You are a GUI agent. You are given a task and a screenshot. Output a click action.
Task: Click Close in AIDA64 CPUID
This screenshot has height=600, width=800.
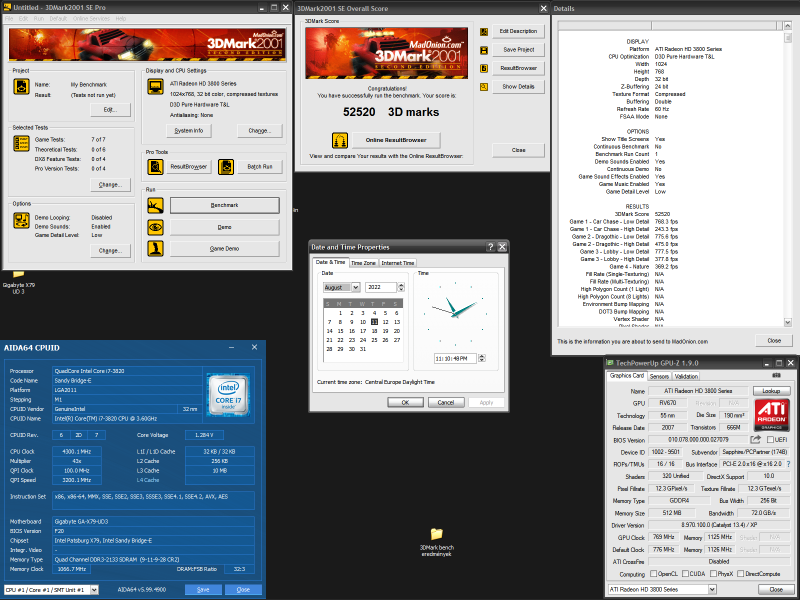pyautogui.click(x=243, y=589)
